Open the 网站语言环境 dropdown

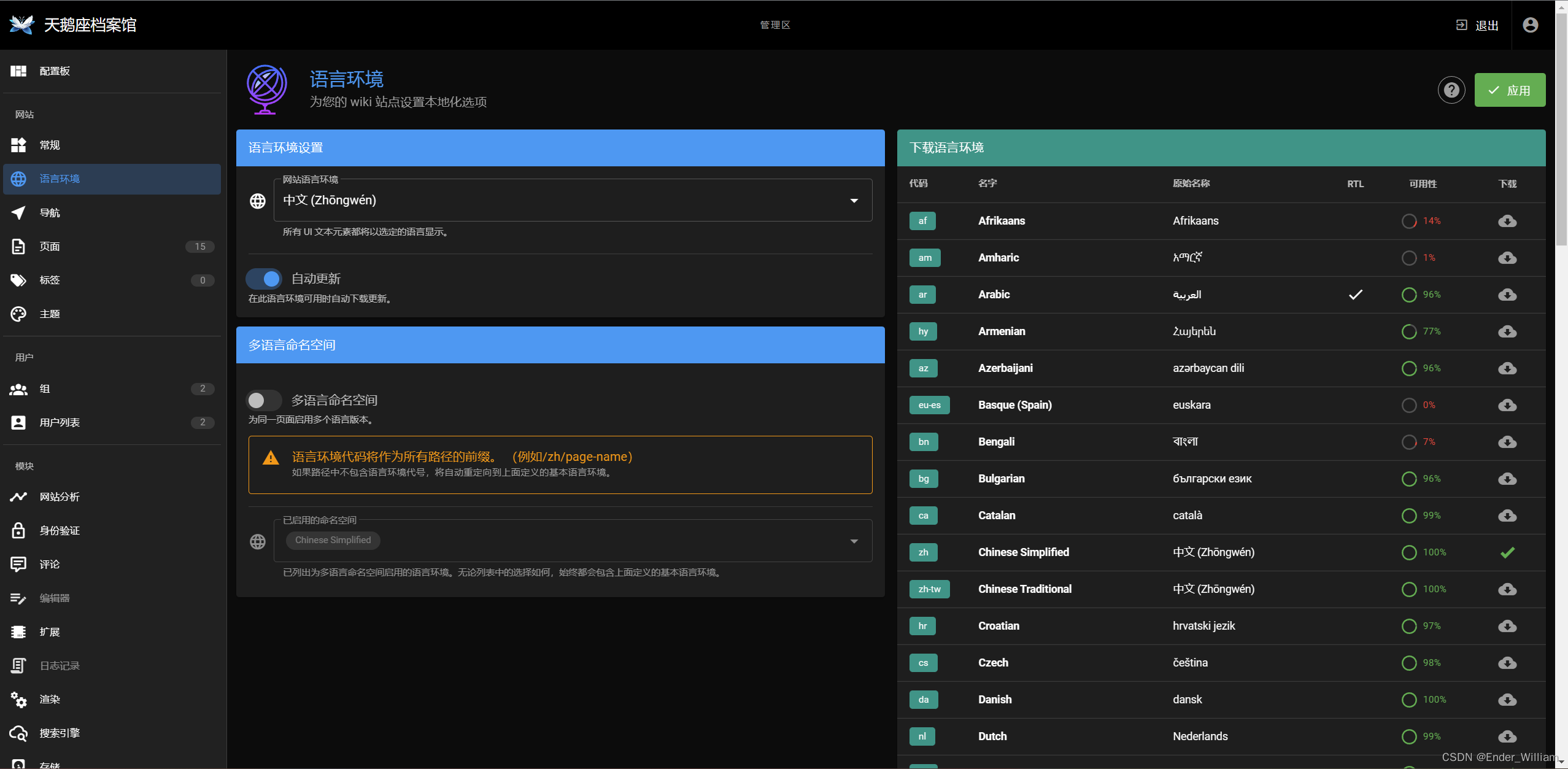[573, 200]
